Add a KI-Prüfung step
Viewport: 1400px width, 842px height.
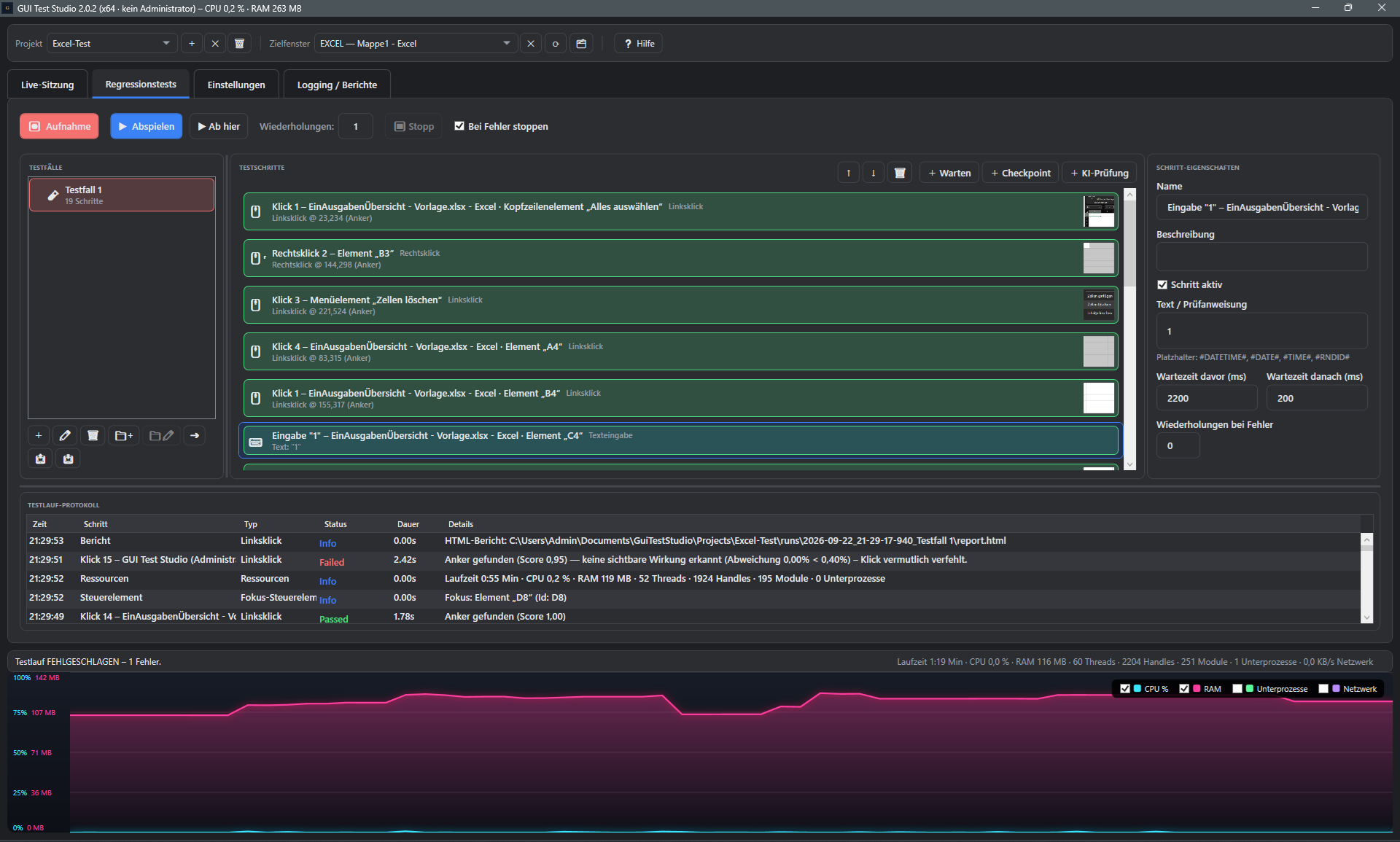[x=1100, y=173]
